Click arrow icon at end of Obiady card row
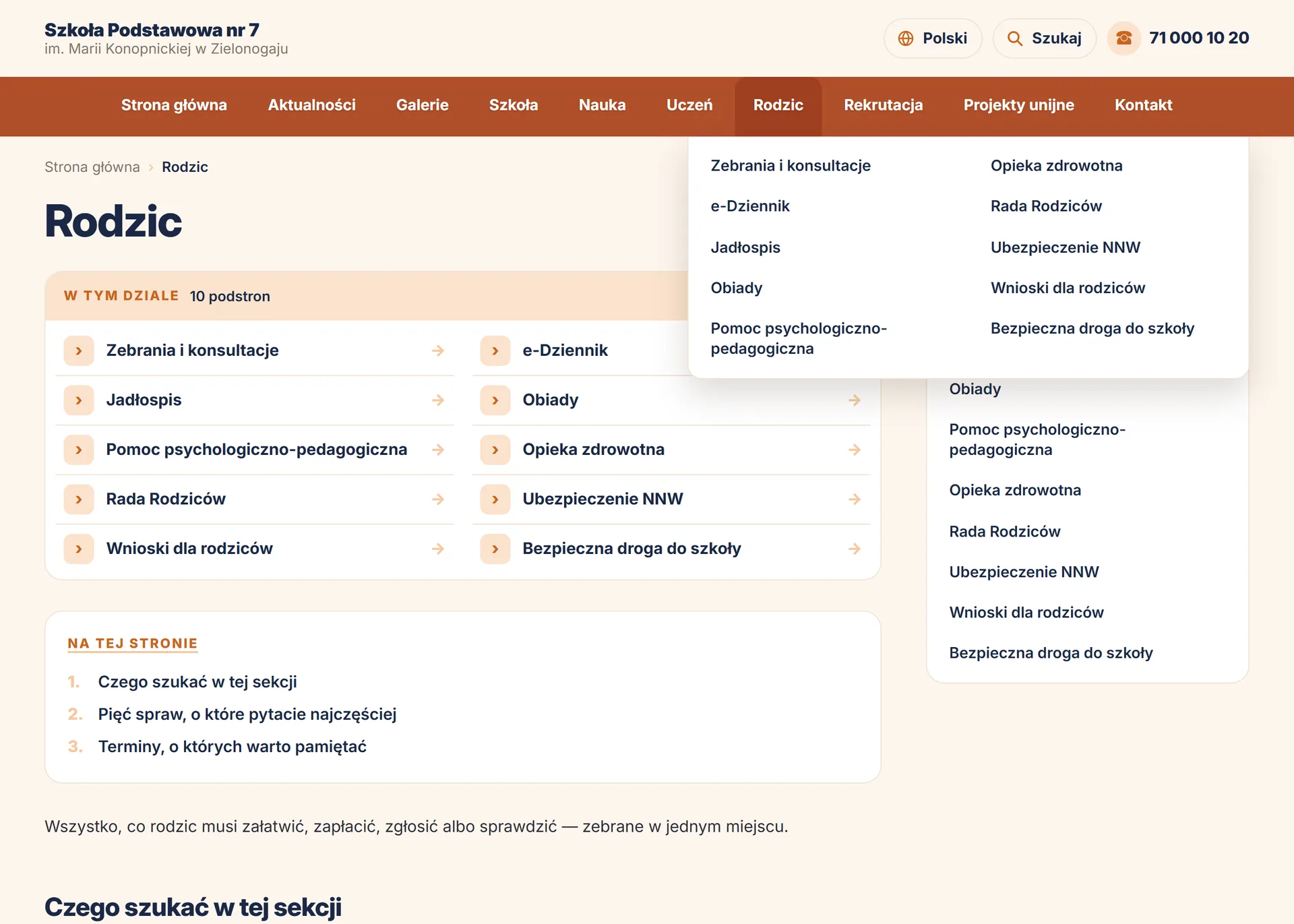 855,400
